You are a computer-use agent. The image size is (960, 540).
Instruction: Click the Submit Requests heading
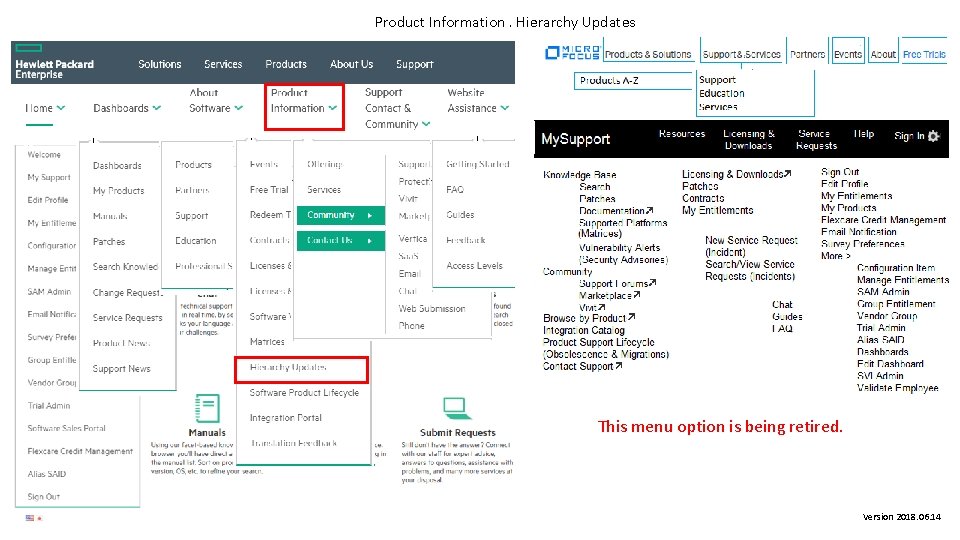tap(457, 432)
